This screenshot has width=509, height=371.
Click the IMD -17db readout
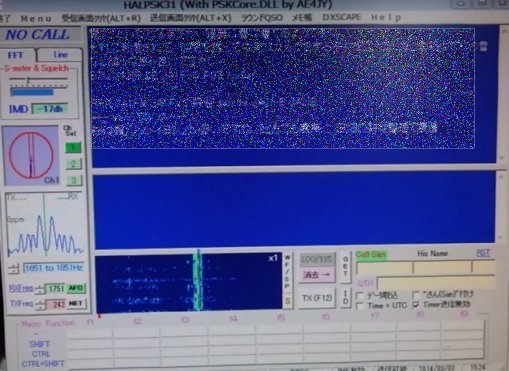pos(49,109)
